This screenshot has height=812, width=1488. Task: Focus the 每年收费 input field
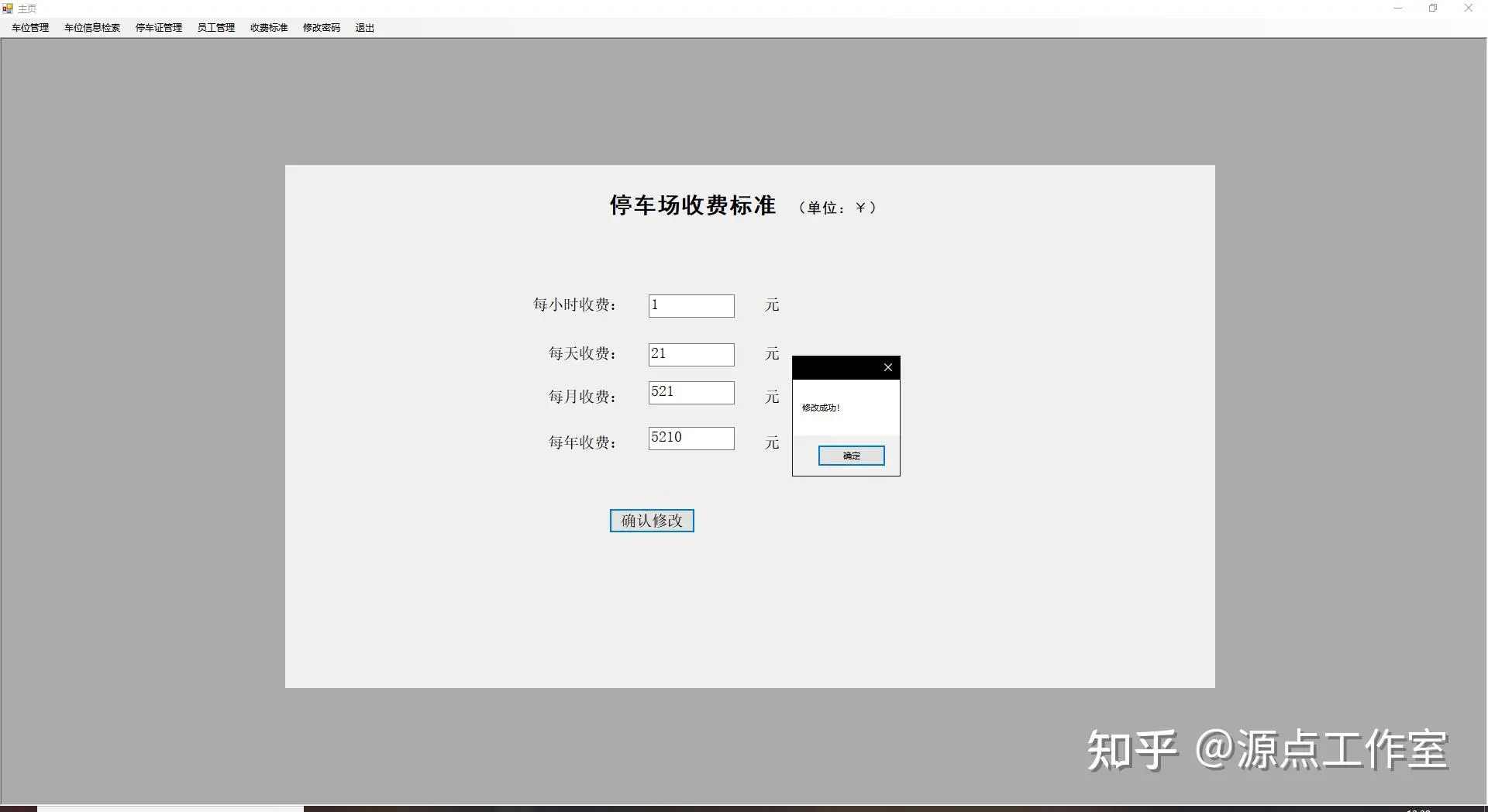coord(691,439)
